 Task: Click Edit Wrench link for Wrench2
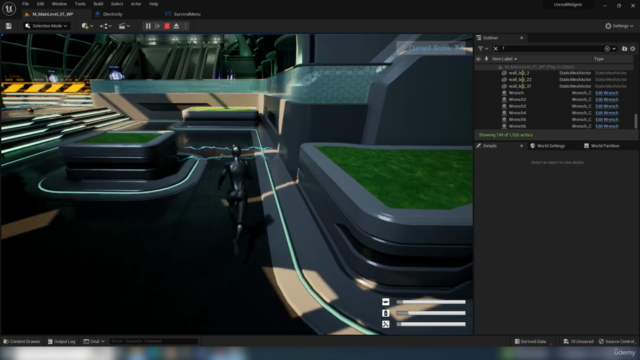607,100
